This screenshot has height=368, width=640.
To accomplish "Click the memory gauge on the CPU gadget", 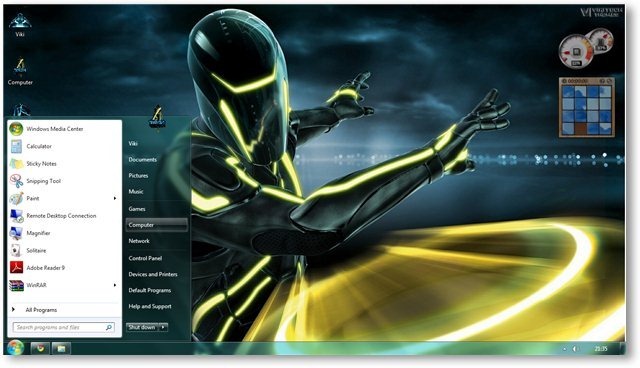I will [x=601, y=40].
